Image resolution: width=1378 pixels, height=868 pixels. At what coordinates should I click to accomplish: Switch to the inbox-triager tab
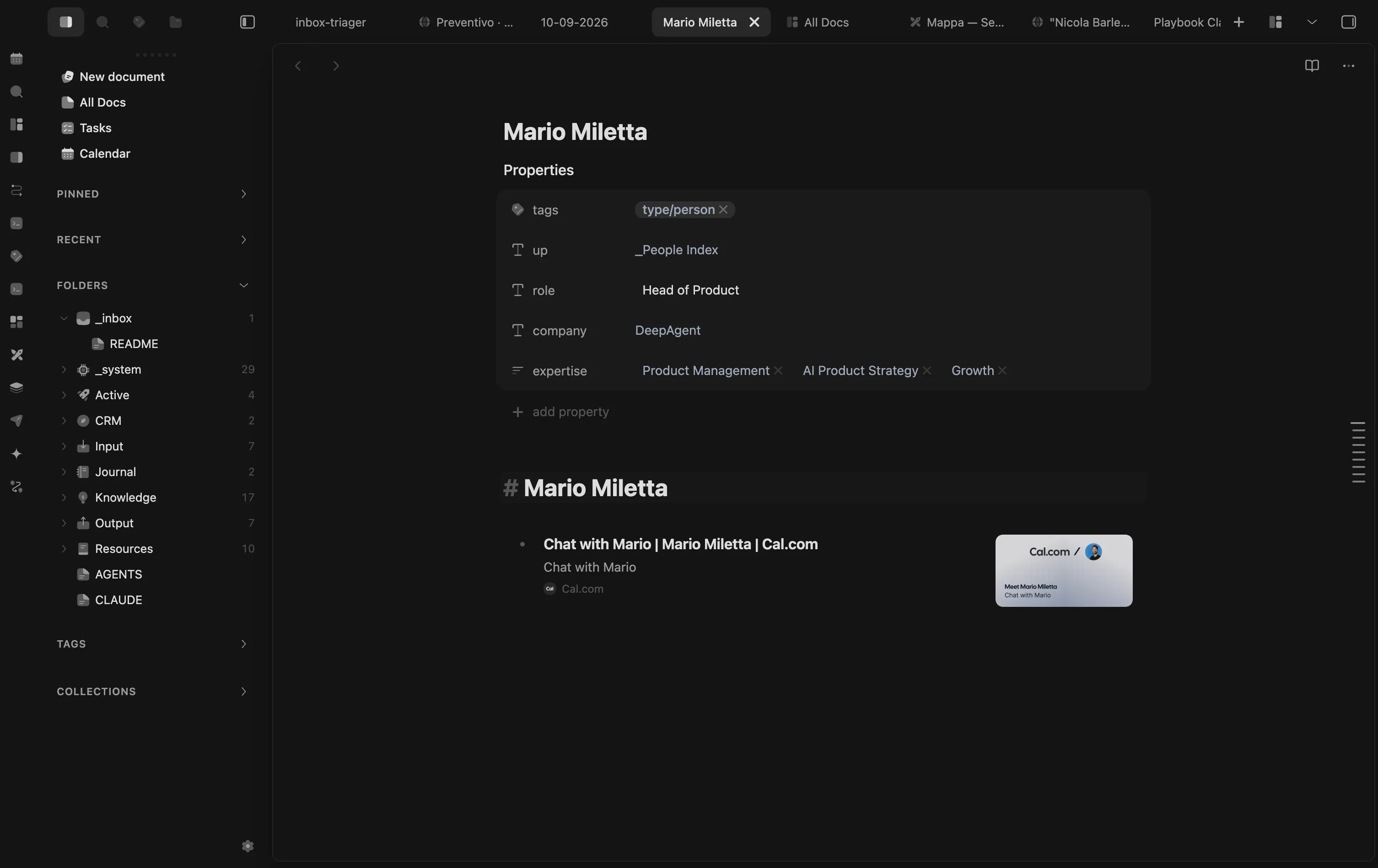[330, 22]
